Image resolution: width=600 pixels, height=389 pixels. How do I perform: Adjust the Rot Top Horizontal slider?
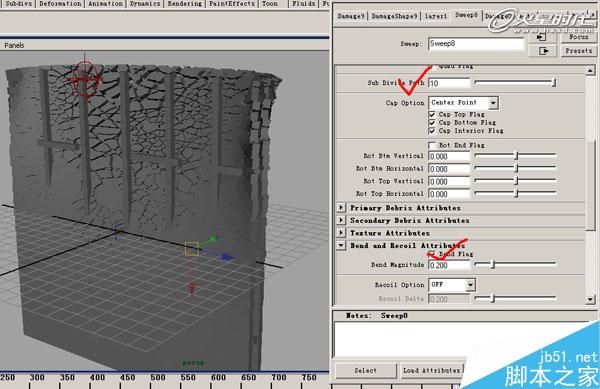(x=515, y=194)
